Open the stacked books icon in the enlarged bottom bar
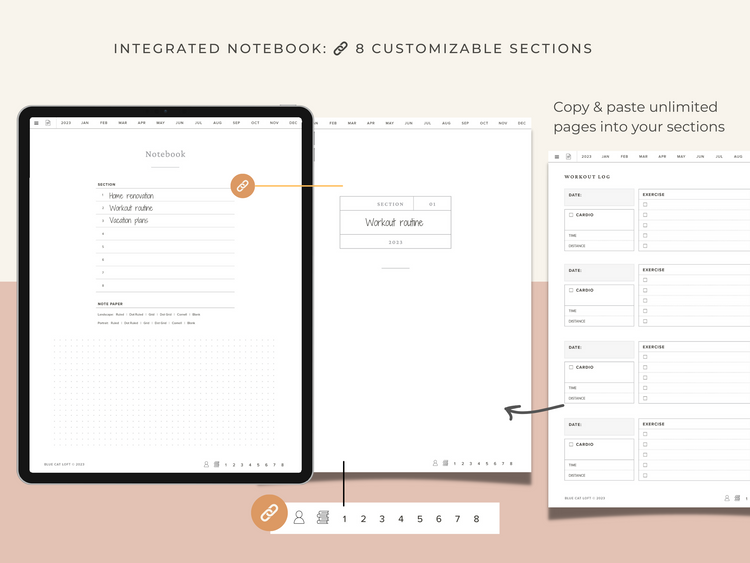 [x=323, y=518]
